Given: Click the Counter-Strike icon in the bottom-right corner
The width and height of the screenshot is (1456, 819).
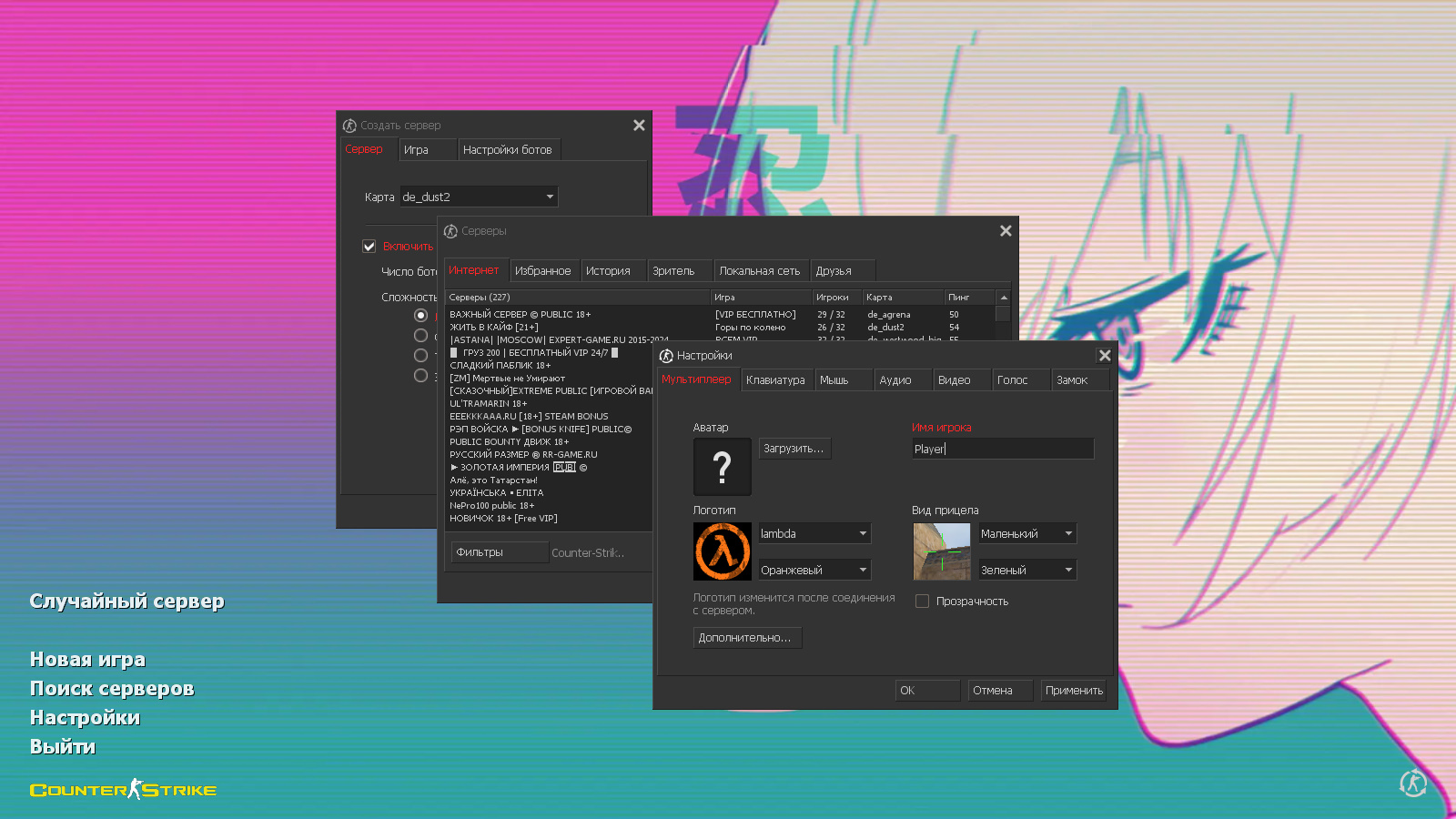Looking at the screenshot, I should click(1412, 783).
